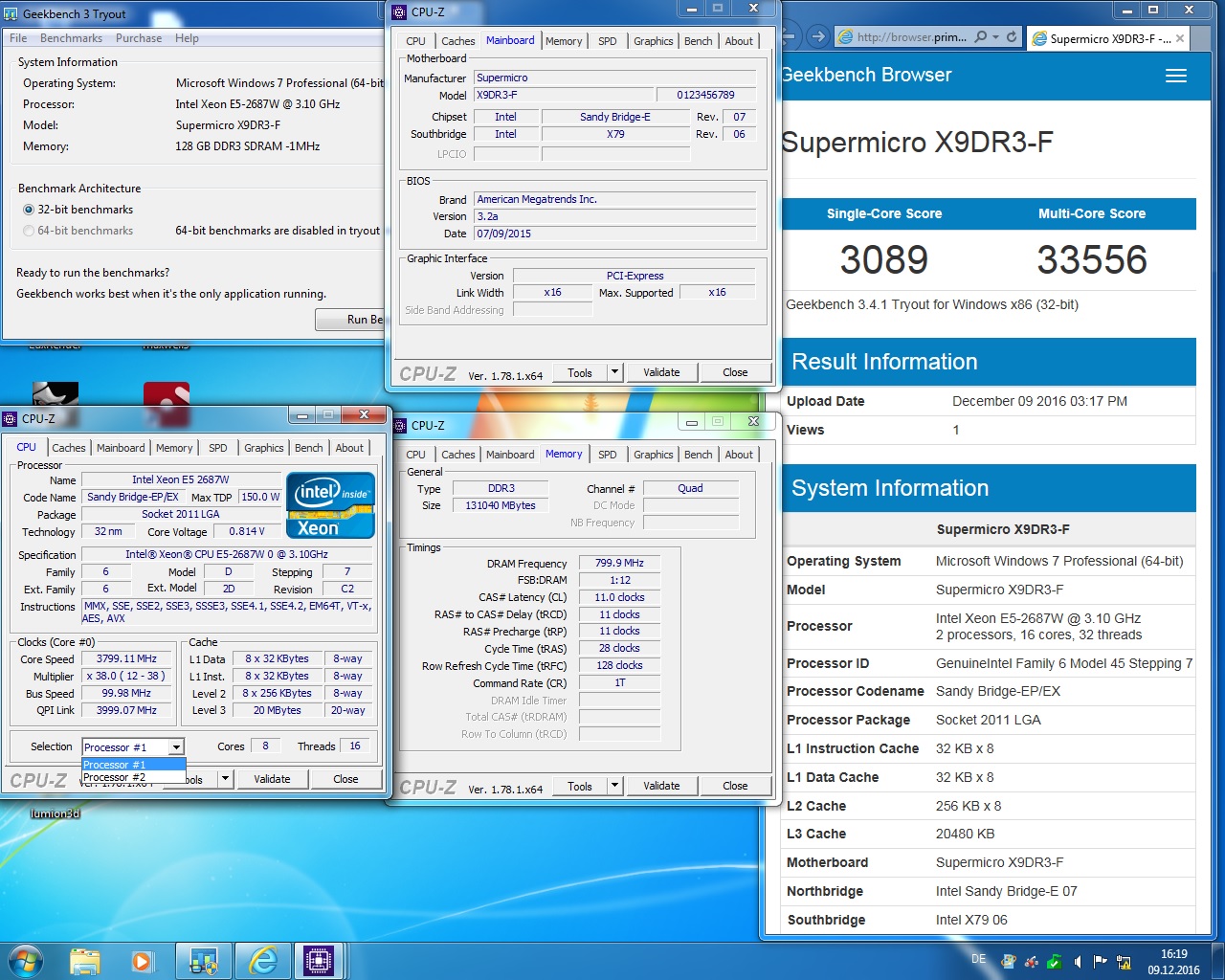The image size is (1225, 980).
Task: Click the DE language indicator
Action: pyautogui.click(x=978, y=958)
